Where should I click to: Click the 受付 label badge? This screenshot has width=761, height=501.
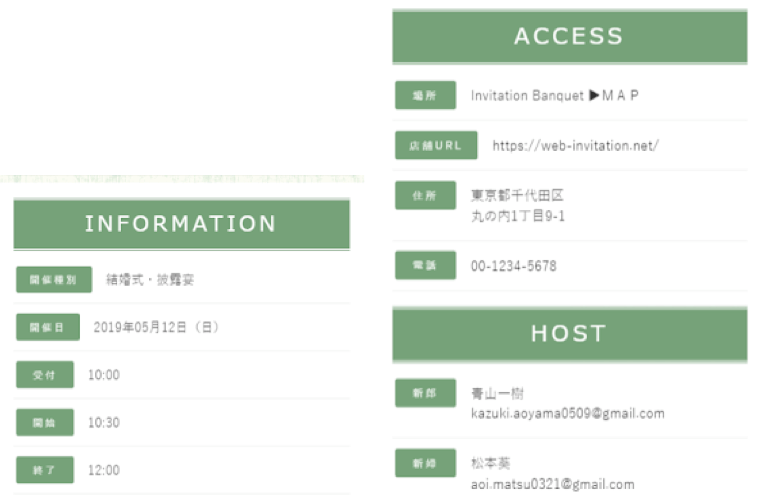coord(45,375)
